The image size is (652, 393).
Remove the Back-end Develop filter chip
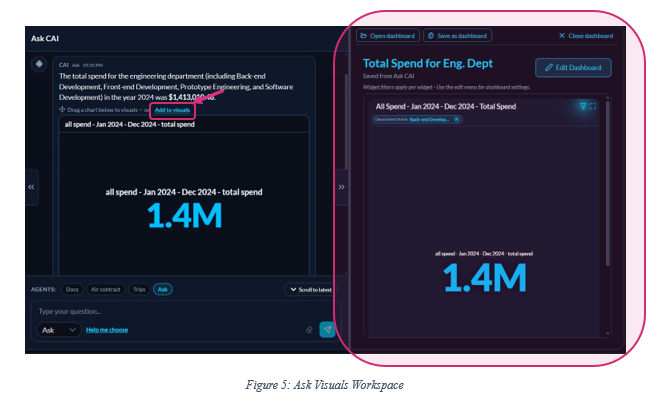coord(456,119)
